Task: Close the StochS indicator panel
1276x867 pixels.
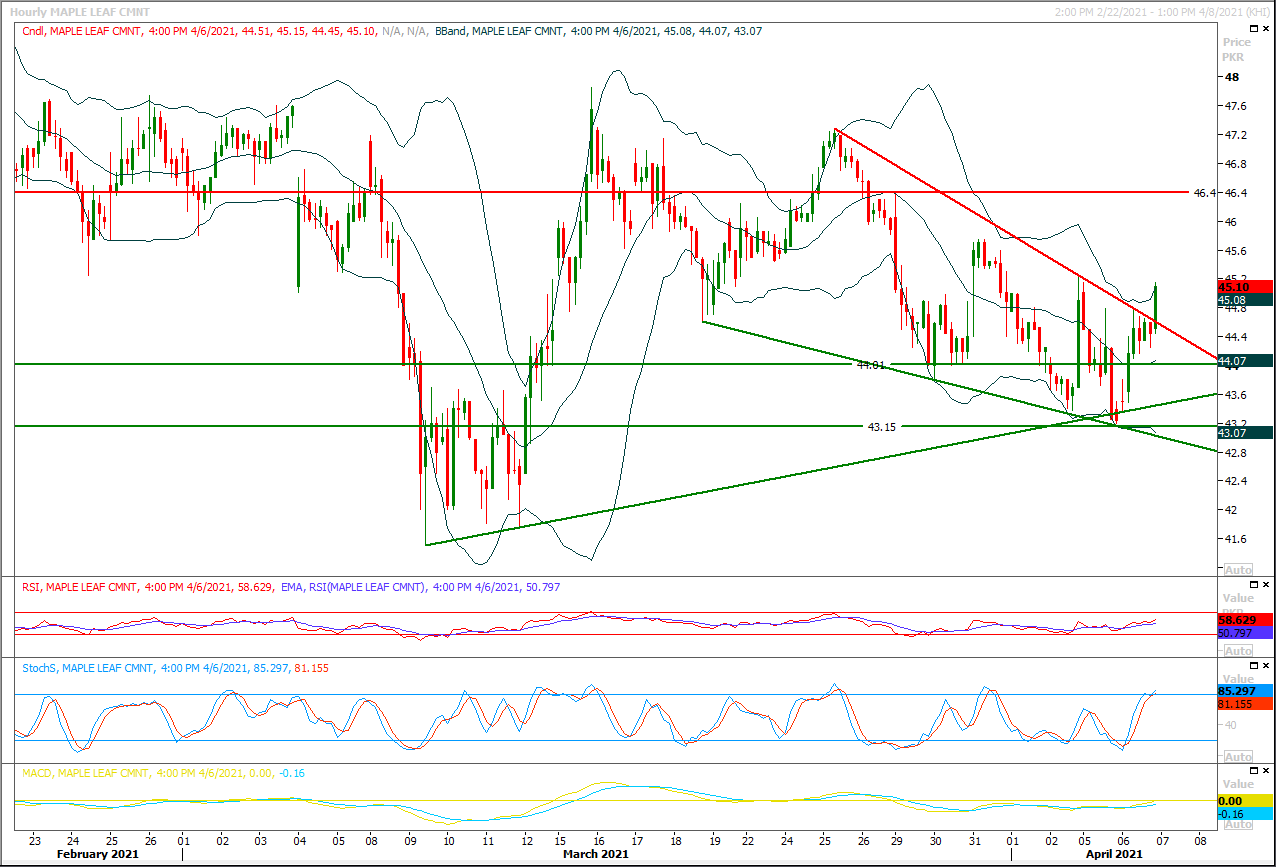Action: [x=1267, y=666]
